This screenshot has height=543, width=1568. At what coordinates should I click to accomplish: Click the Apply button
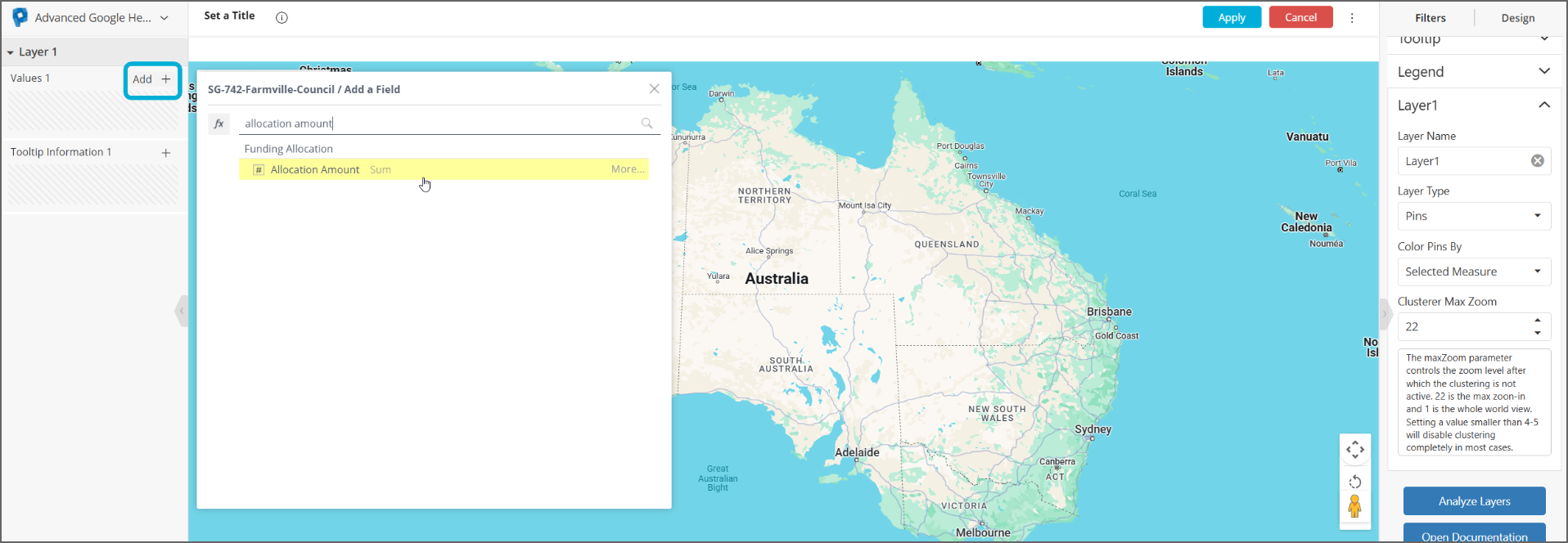click(x=1231, y=17)
